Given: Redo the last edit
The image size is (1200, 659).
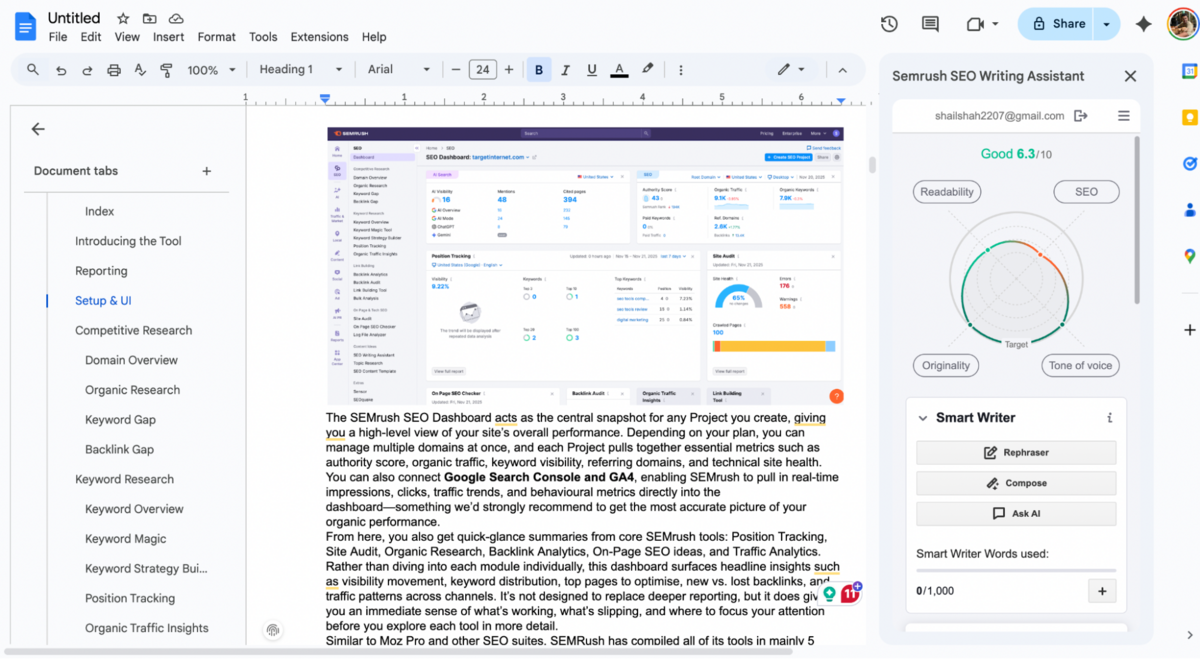Looking at the screenshot, I should (x=87, y=70).
